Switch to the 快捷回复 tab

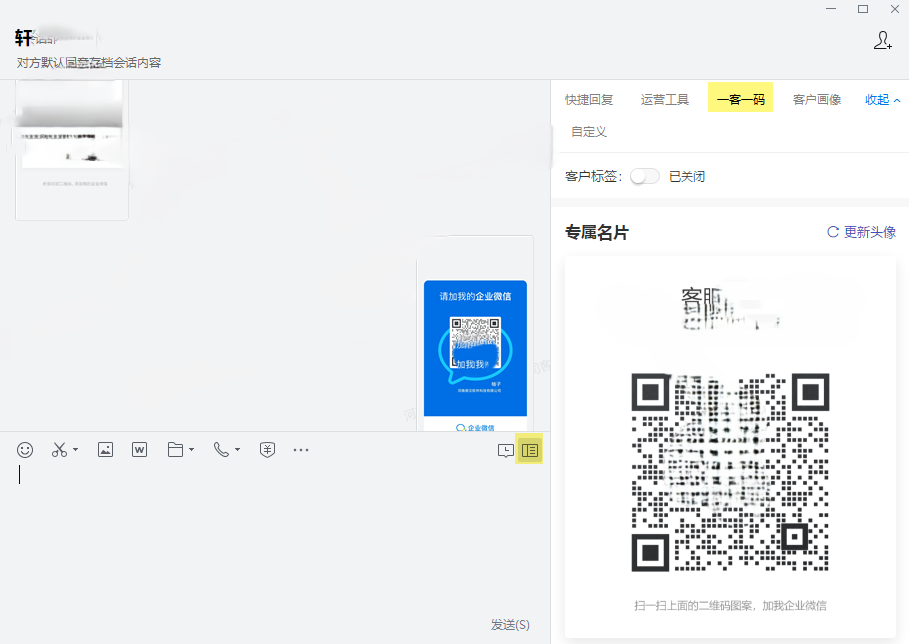pyautogui.click(x=589, y=100)
